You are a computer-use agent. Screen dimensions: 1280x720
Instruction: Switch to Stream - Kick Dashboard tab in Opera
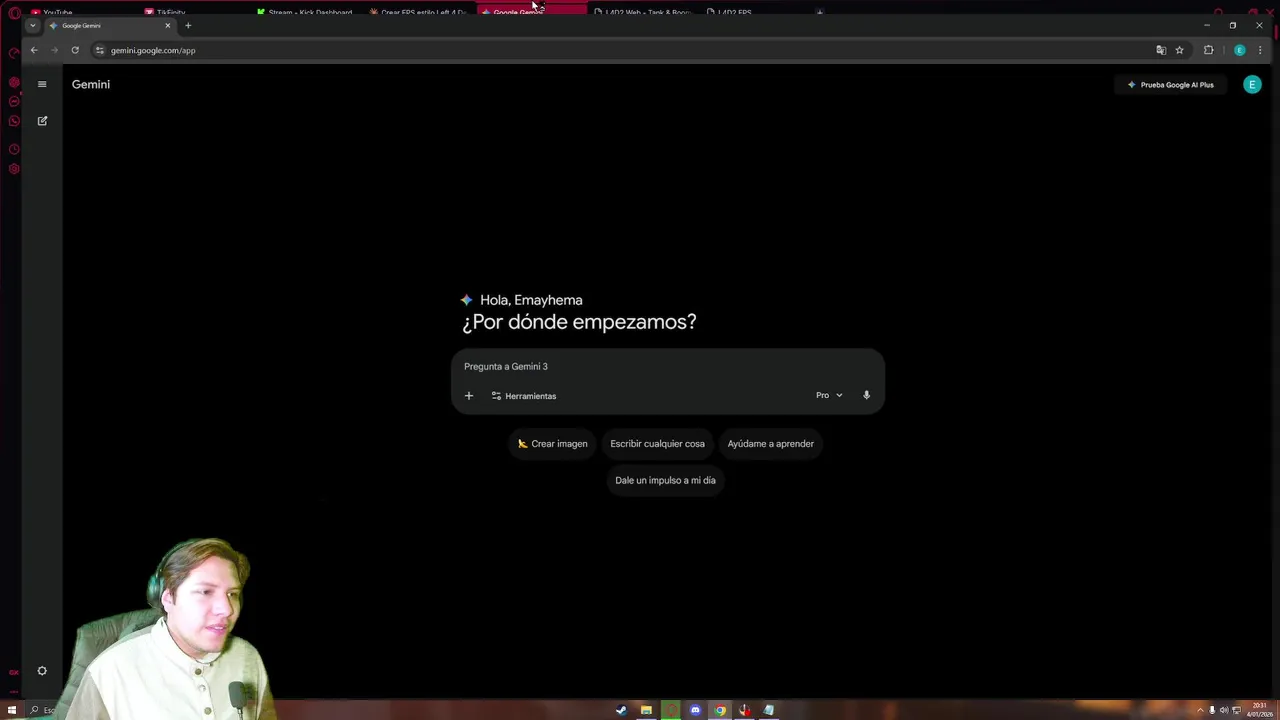pos(308,12)
